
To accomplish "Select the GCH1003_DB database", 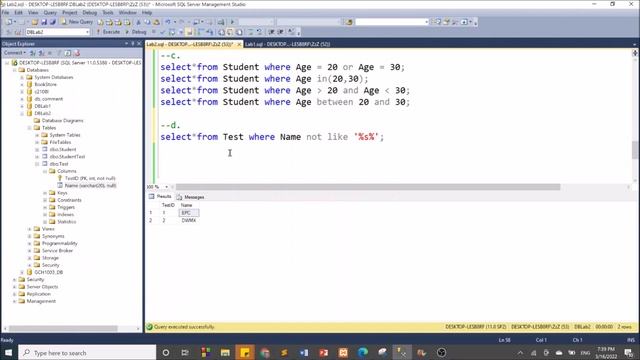I will click(49, 272).
